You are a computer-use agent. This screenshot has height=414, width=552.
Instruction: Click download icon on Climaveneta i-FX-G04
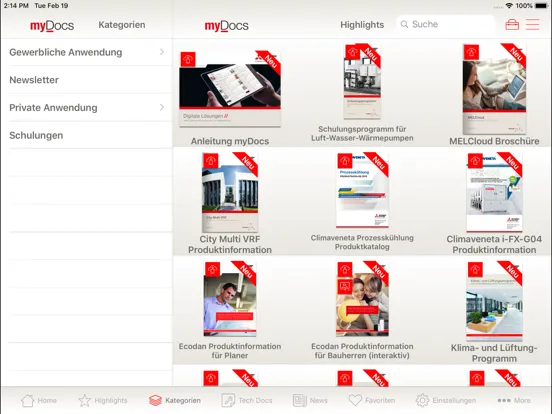(x=475, y=161)
